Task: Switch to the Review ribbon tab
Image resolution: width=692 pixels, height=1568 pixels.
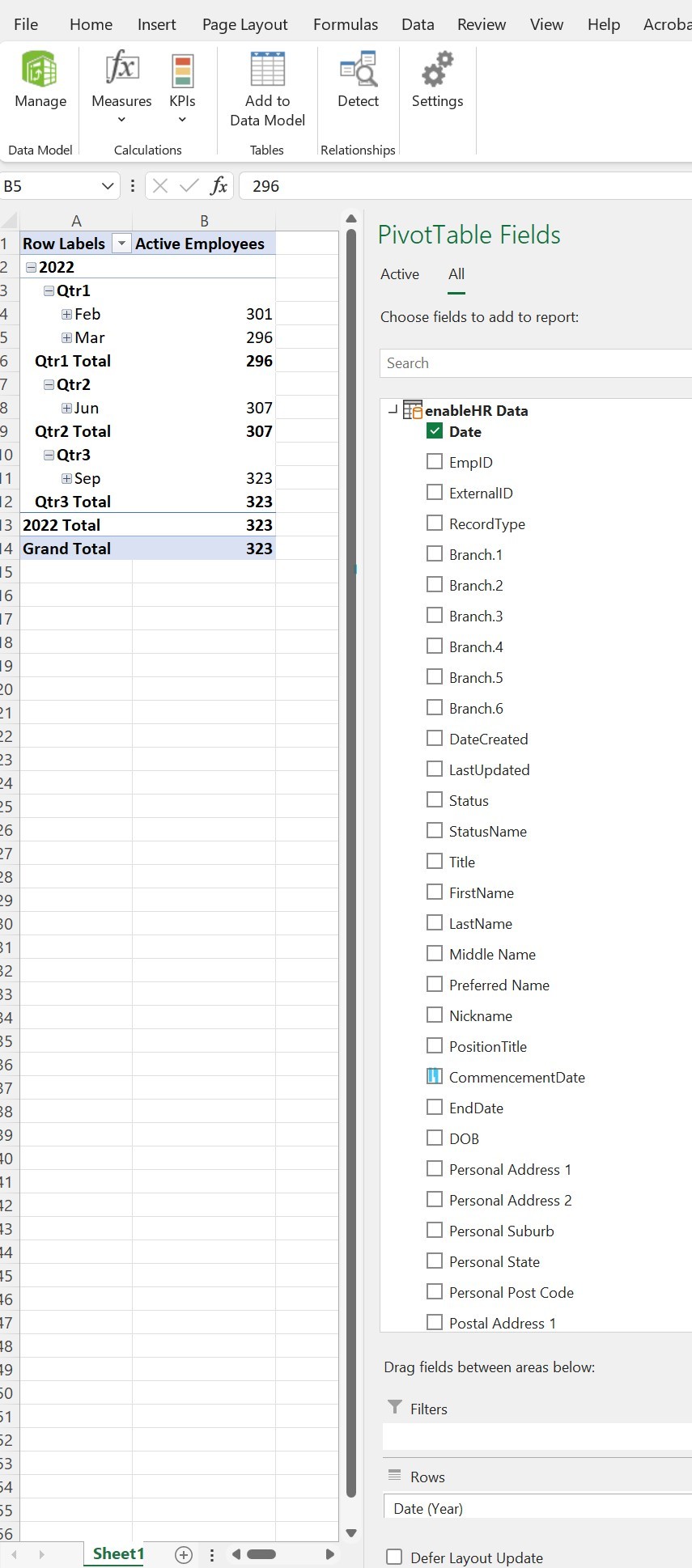Action: tap(482, 24)
